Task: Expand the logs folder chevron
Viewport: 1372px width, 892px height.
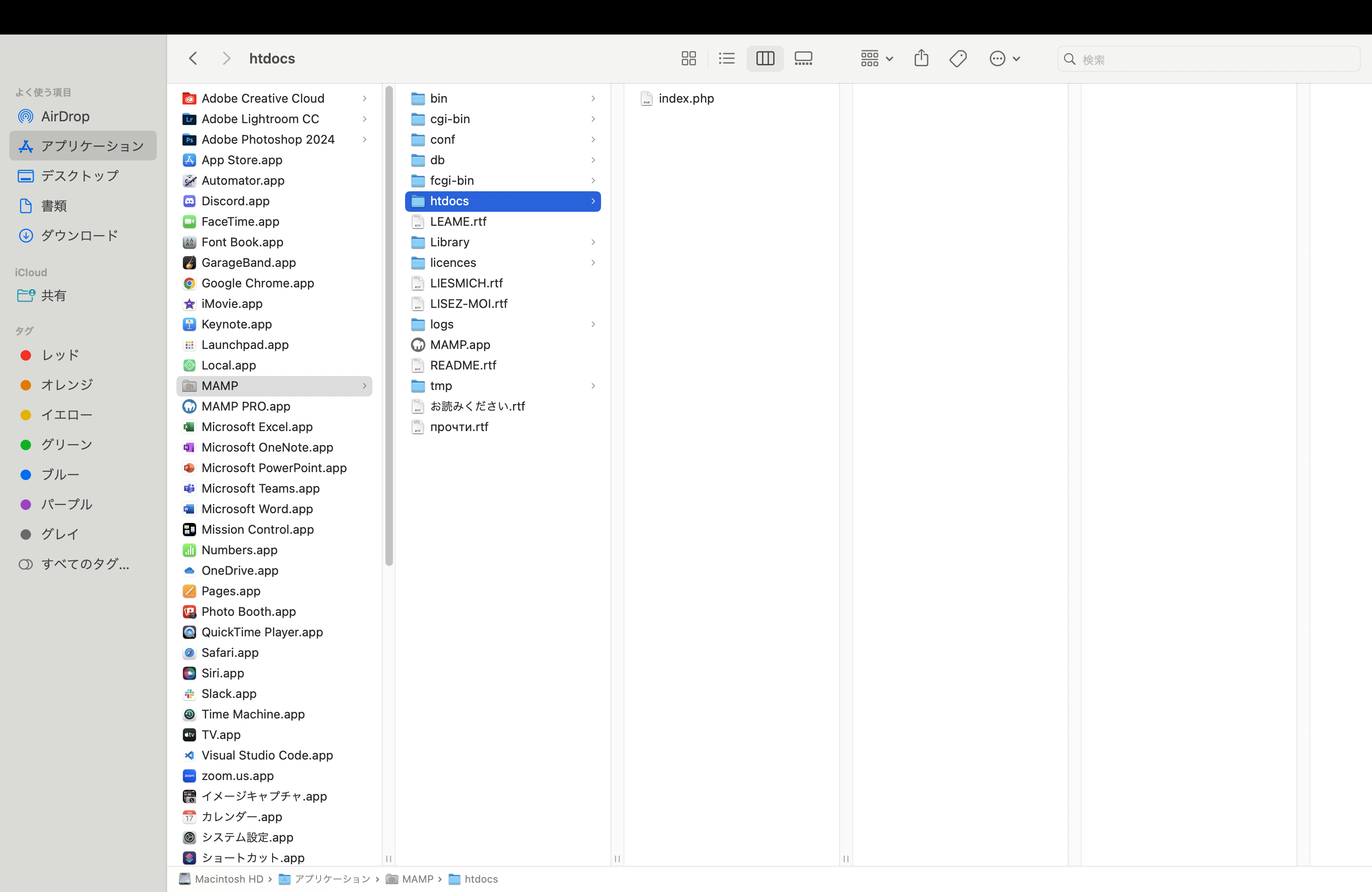Action: coord(593,324)
